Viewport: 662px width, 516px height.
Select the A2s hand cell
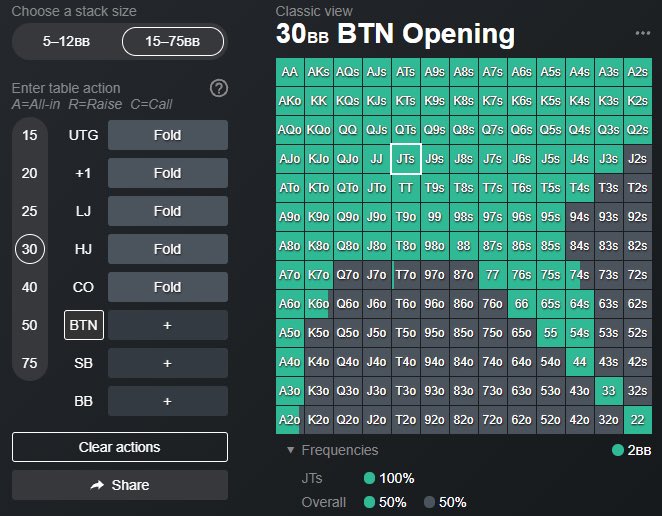(638, 72)
